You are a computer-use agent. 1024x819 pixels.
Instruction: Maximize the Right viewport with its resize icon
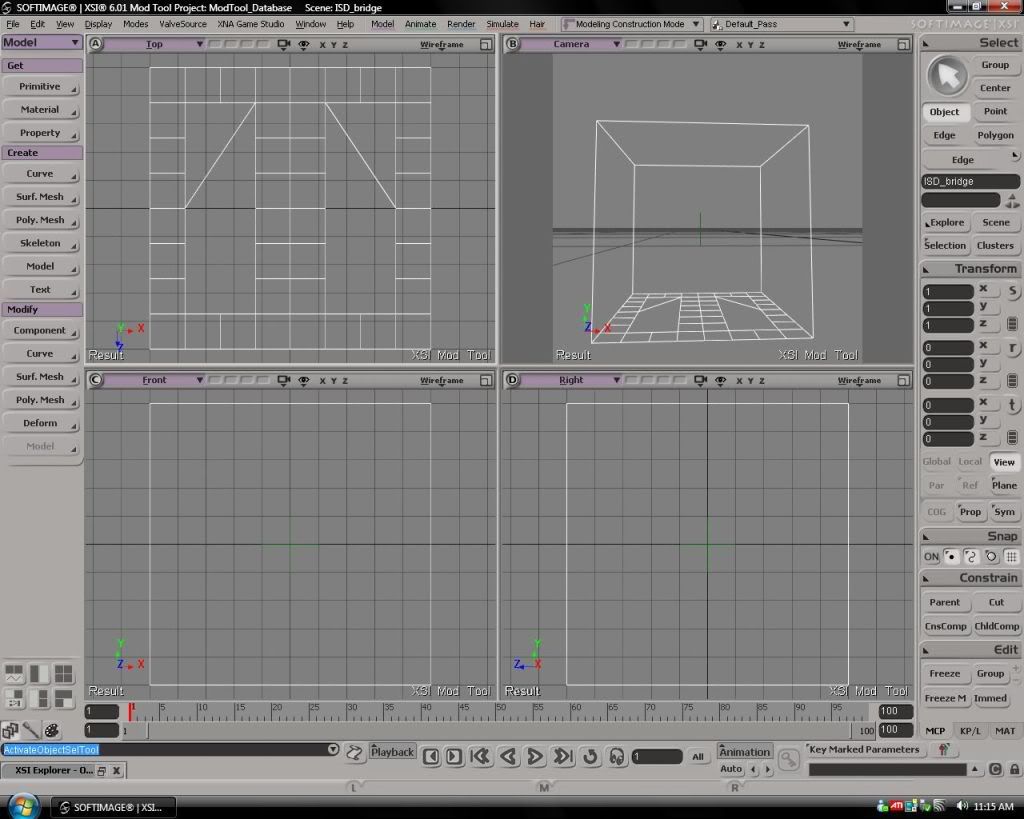coord(903,380)
